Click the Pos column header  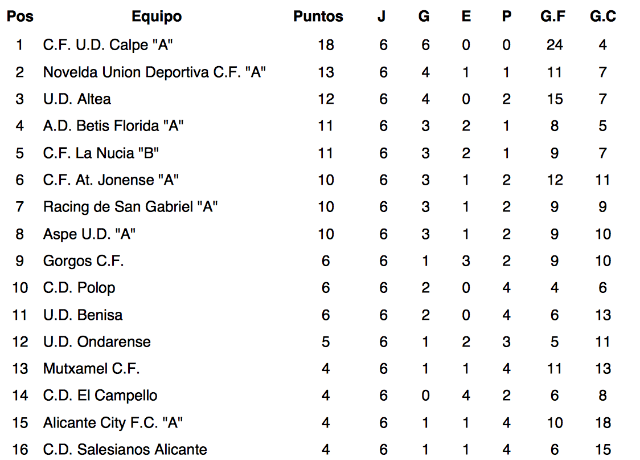click(x=20, y=16)
